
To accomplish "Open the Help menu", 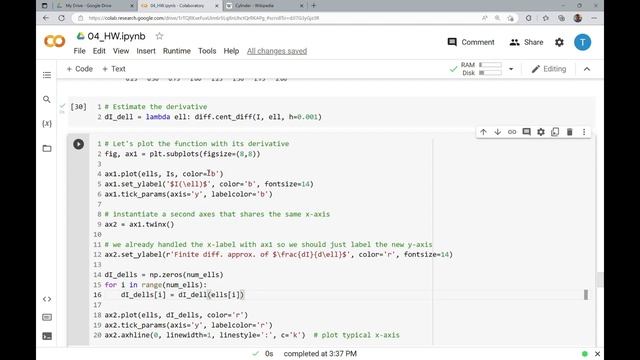I will 231,51.
